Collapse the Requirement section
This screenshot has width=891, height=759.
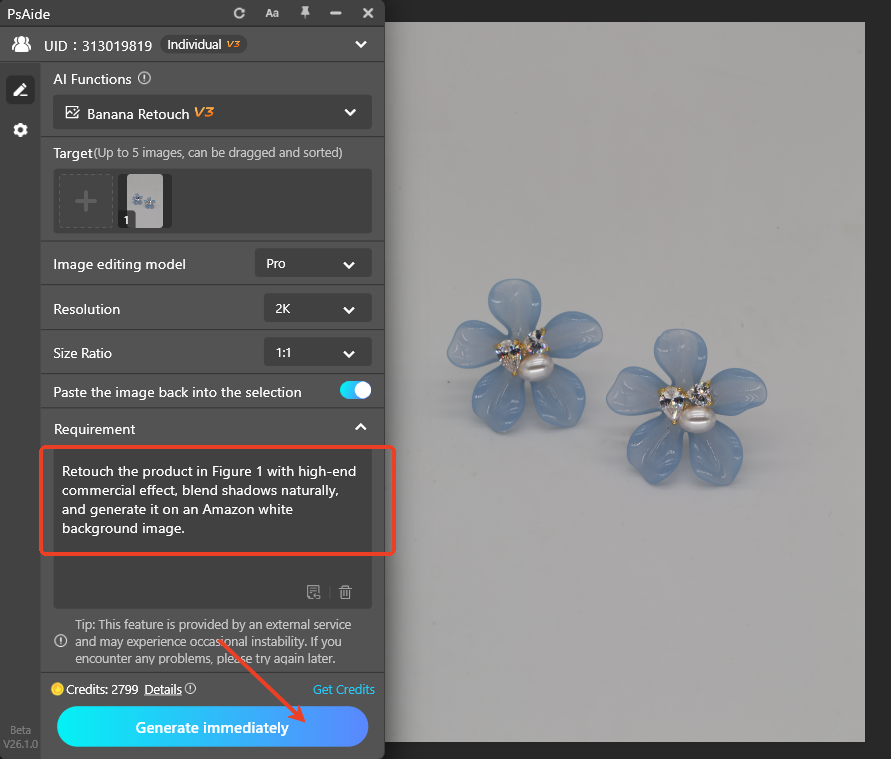(x=358, y=427)
